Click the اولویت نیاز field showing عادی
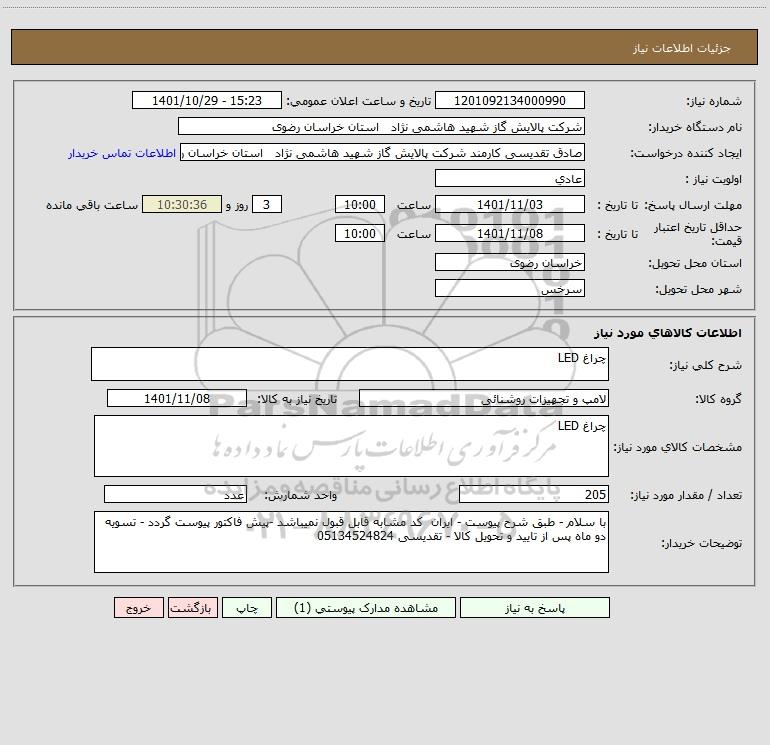The width and height of the screenshot is (770, 745). tap(510, 178)
